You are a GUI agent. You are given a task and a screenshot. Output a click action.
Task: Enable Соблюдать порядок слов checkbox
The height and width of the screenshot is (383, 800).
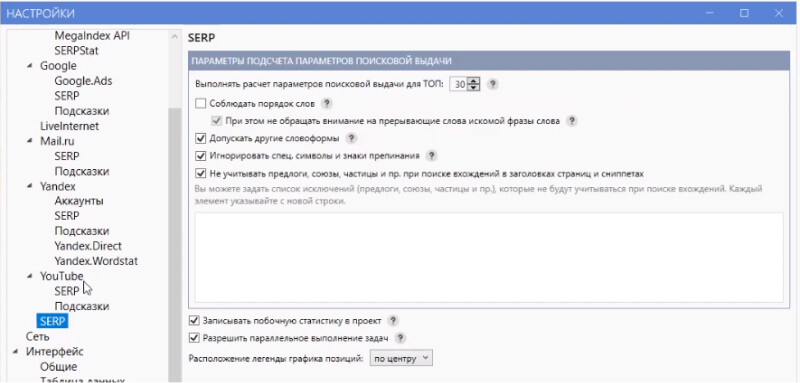click(201, 104)
